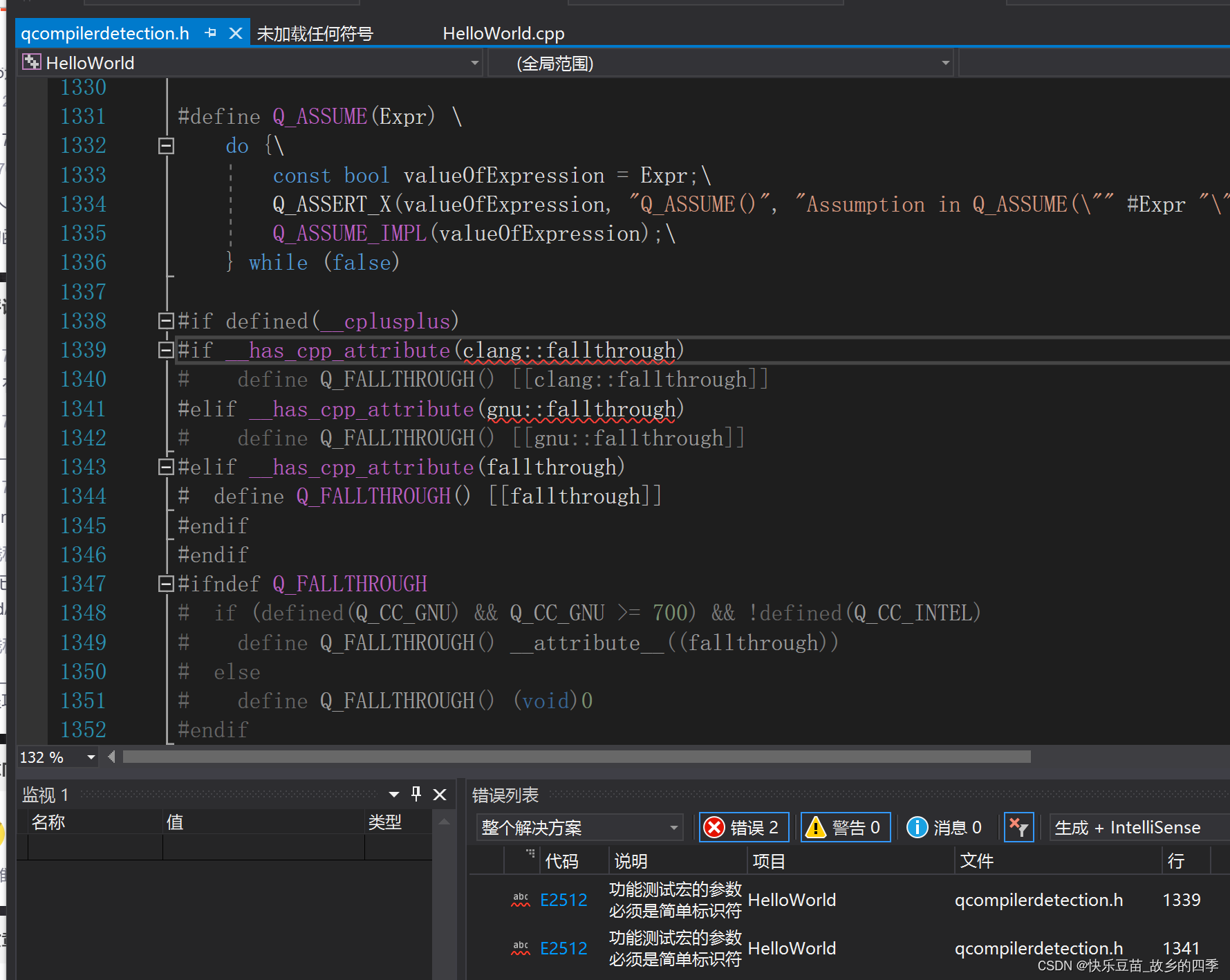Image resolution: width=1230 pixels, height=980 pixels.
Task: Click the watch window scroll up arrow
Action: click(x=444, y=822)
